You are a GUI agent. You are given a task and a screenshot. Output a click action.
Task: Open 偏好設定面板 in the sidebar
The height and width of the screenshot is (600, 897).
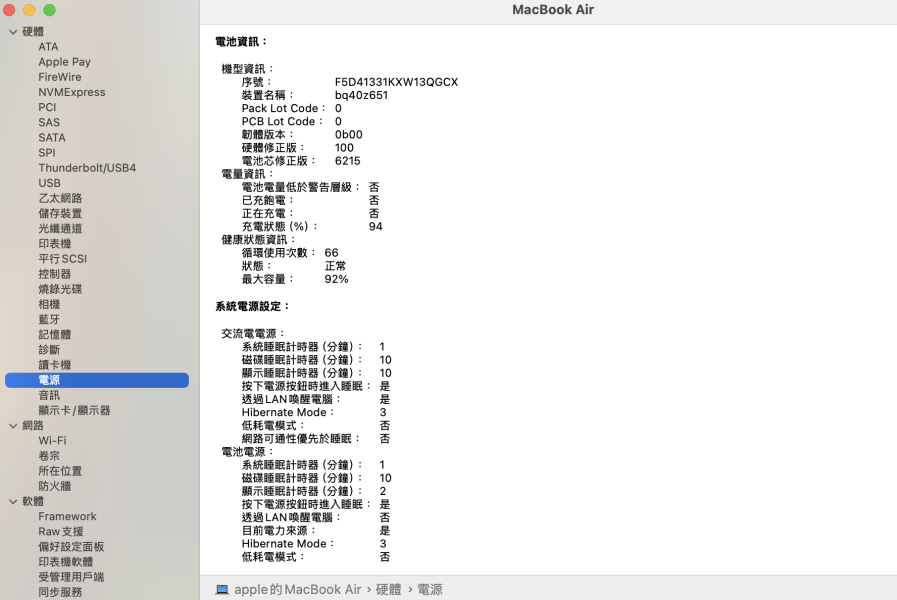(71, 547)
